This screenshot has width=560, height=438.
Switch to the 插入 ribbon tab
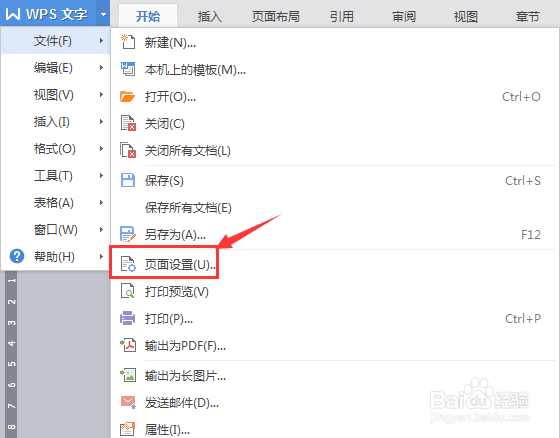point(210,16)
